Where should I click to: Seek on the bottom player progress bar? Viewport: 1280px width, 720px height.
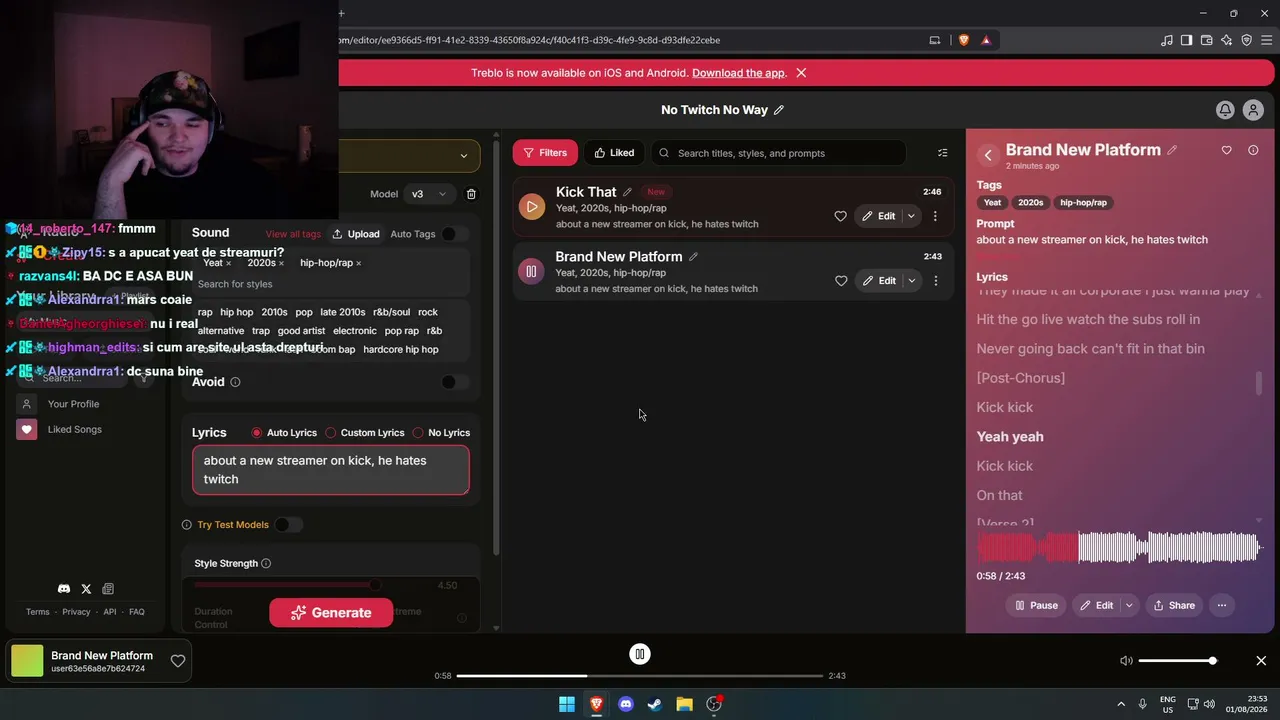pos(639,676)
